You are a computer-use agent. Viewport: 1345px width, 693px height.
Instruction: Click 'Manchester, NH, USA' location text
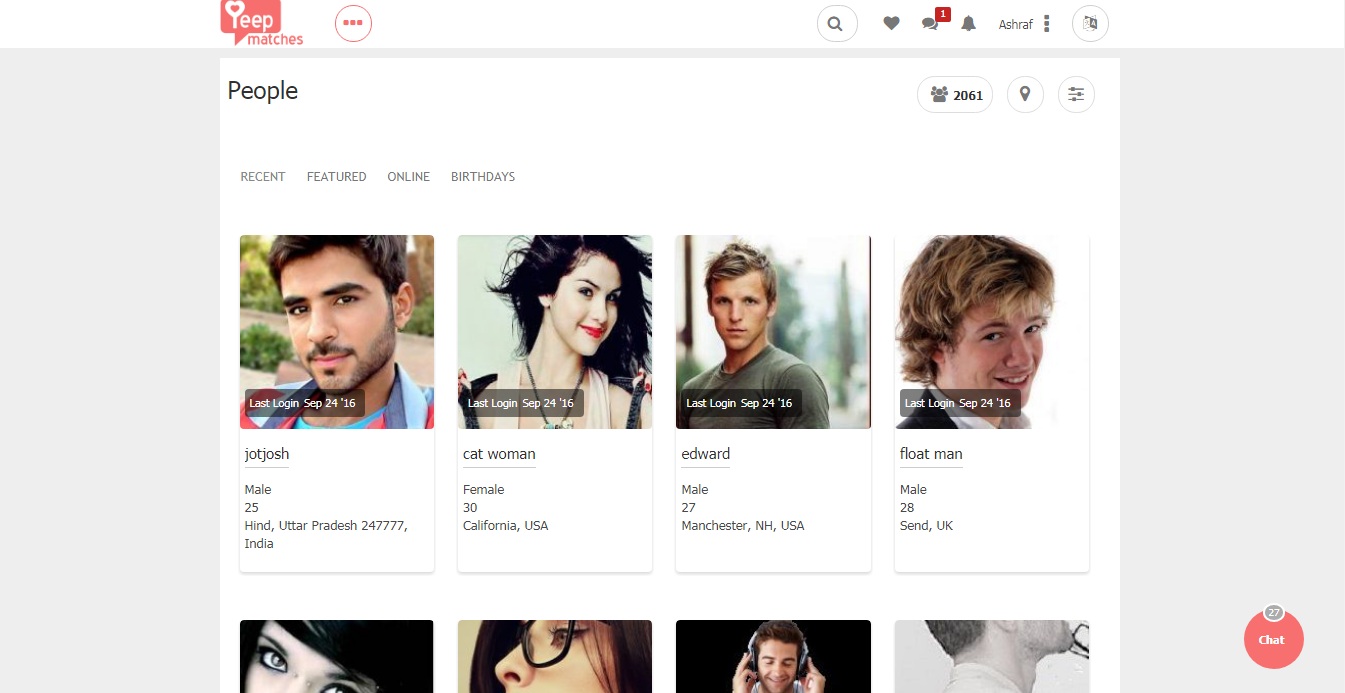pos(743,526)
